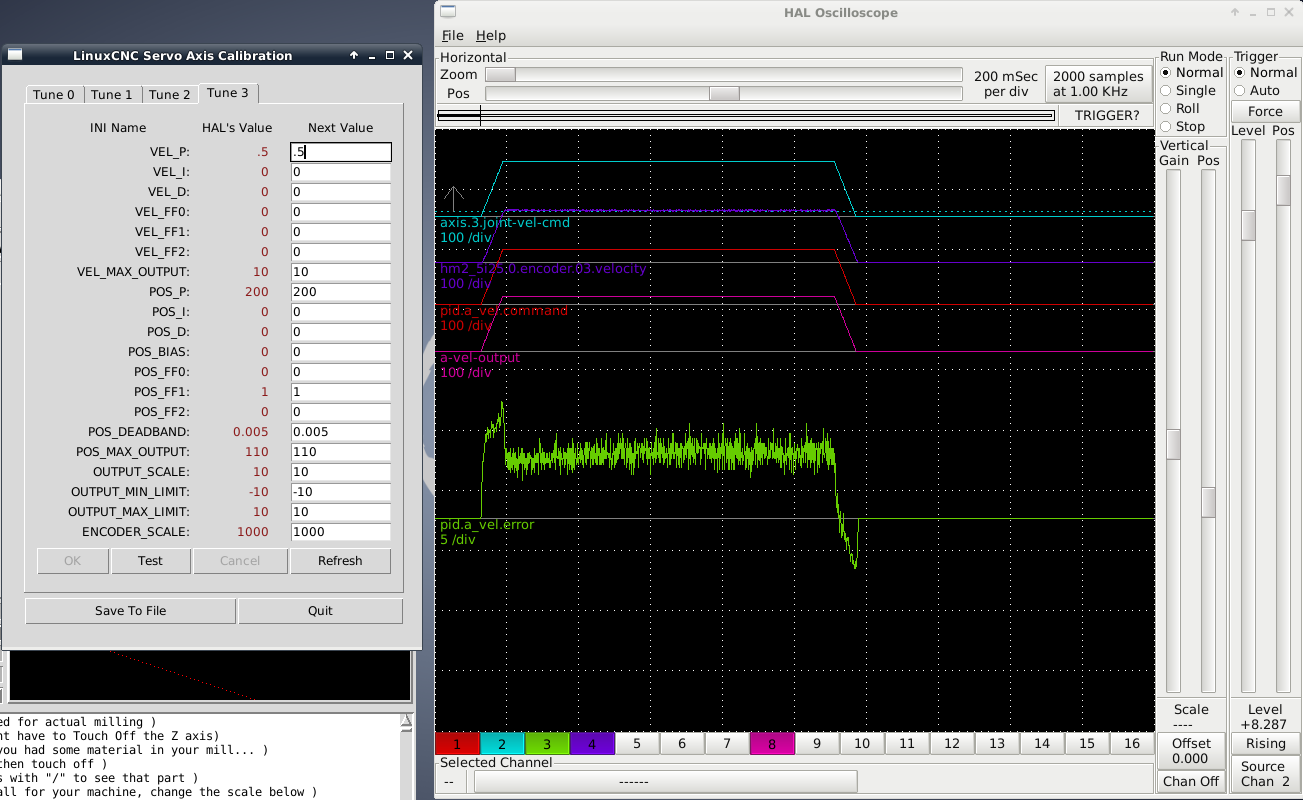Open the Help menu in HAL Oscilloscope
The width and height of the screenshot is (1303, 800).
pos(491,35)
